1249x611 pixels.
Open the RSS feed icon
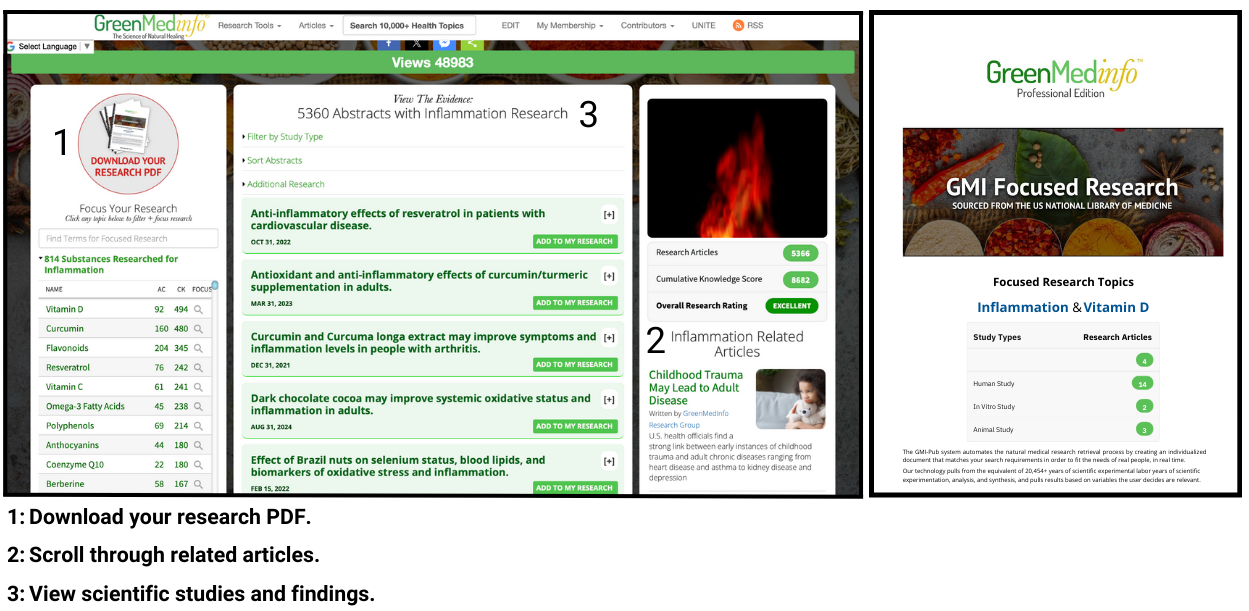click(738, 25)
